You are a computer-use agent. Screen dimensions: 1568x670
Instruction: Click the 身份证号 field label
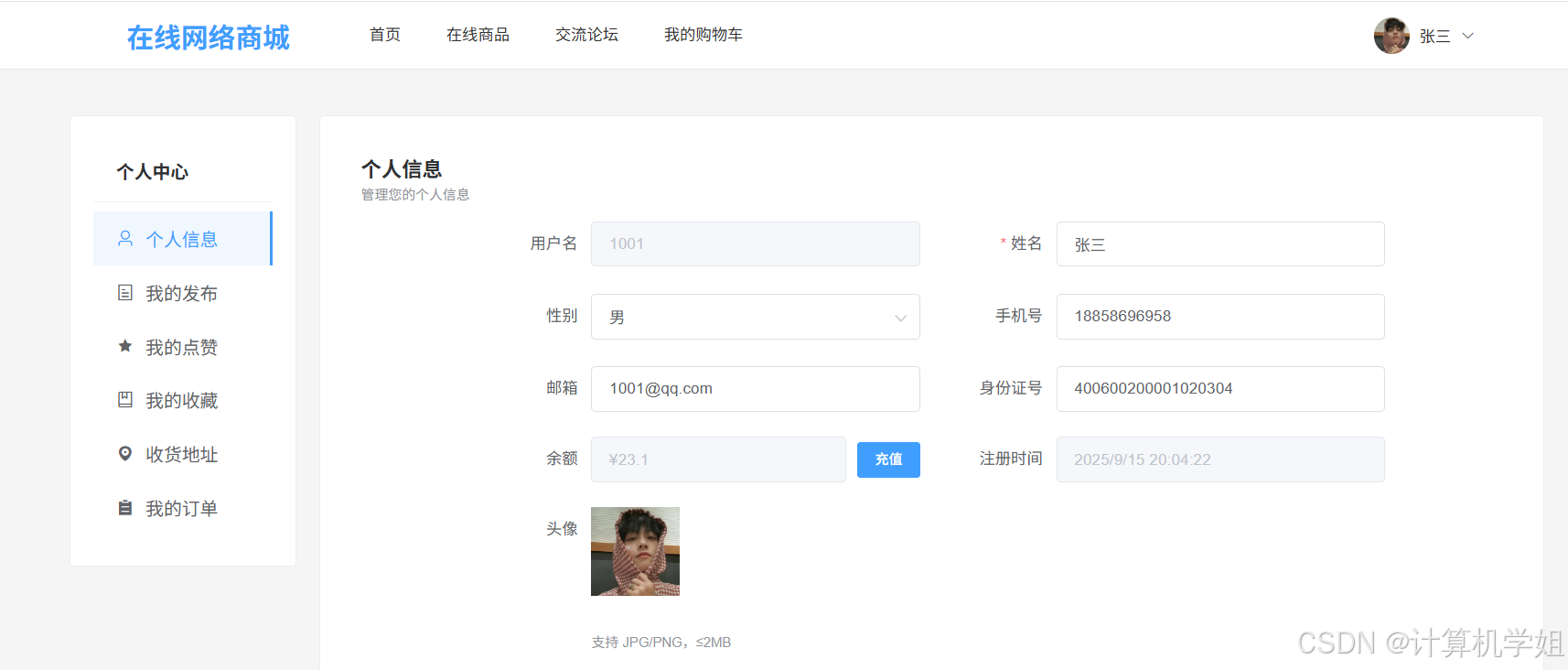pos(1011,388)
